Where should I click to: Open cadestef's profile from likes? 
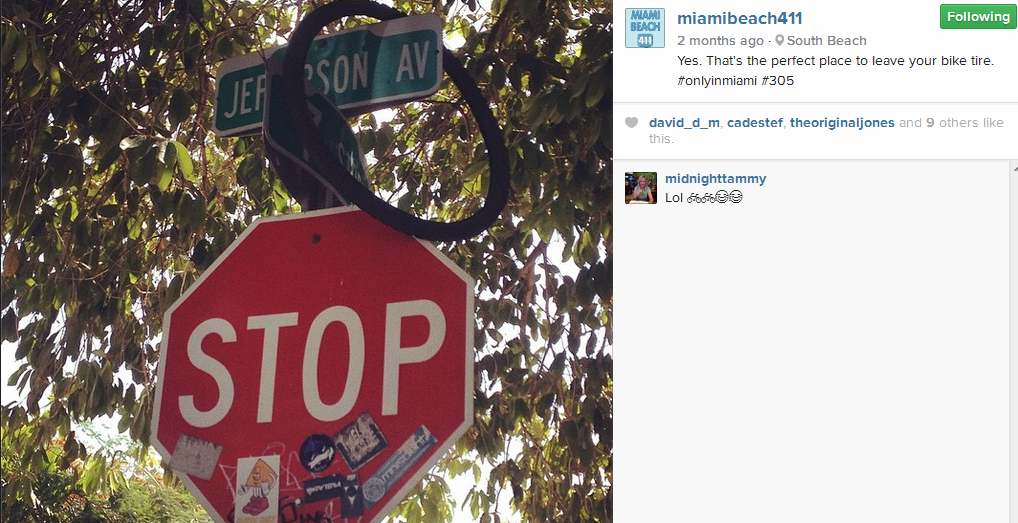click(754, 123)
